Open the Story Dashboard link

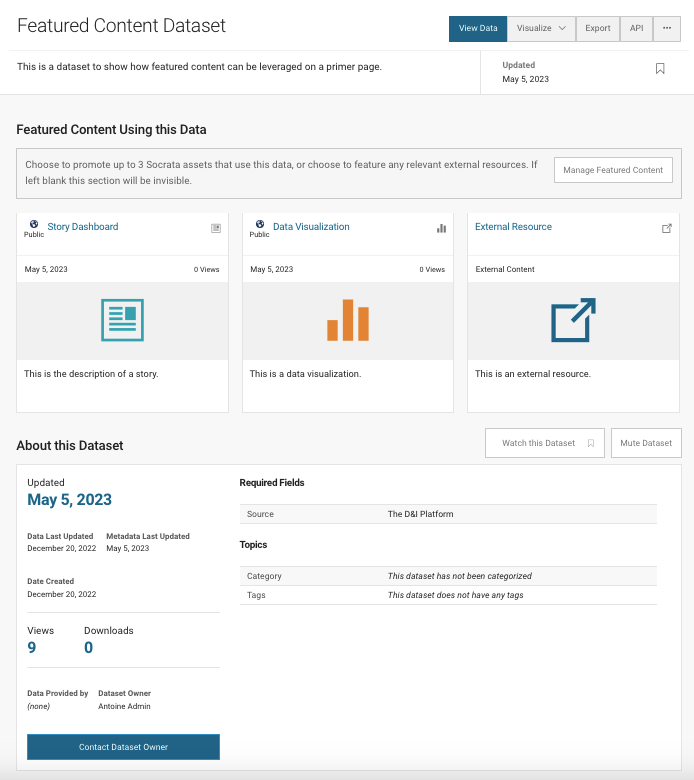tap(83, 227)
